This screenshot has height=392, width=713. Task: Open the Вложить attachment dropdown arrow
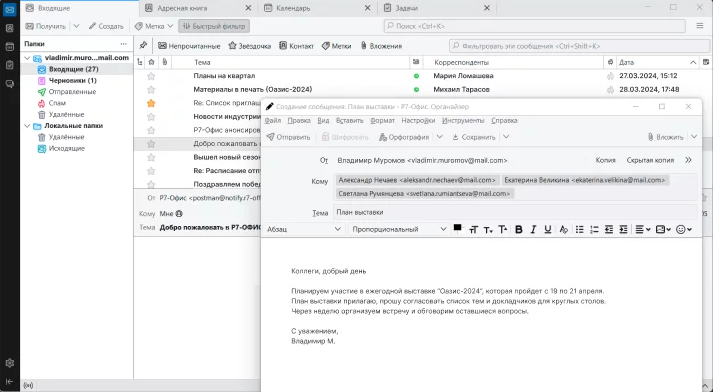click(694, 137)
